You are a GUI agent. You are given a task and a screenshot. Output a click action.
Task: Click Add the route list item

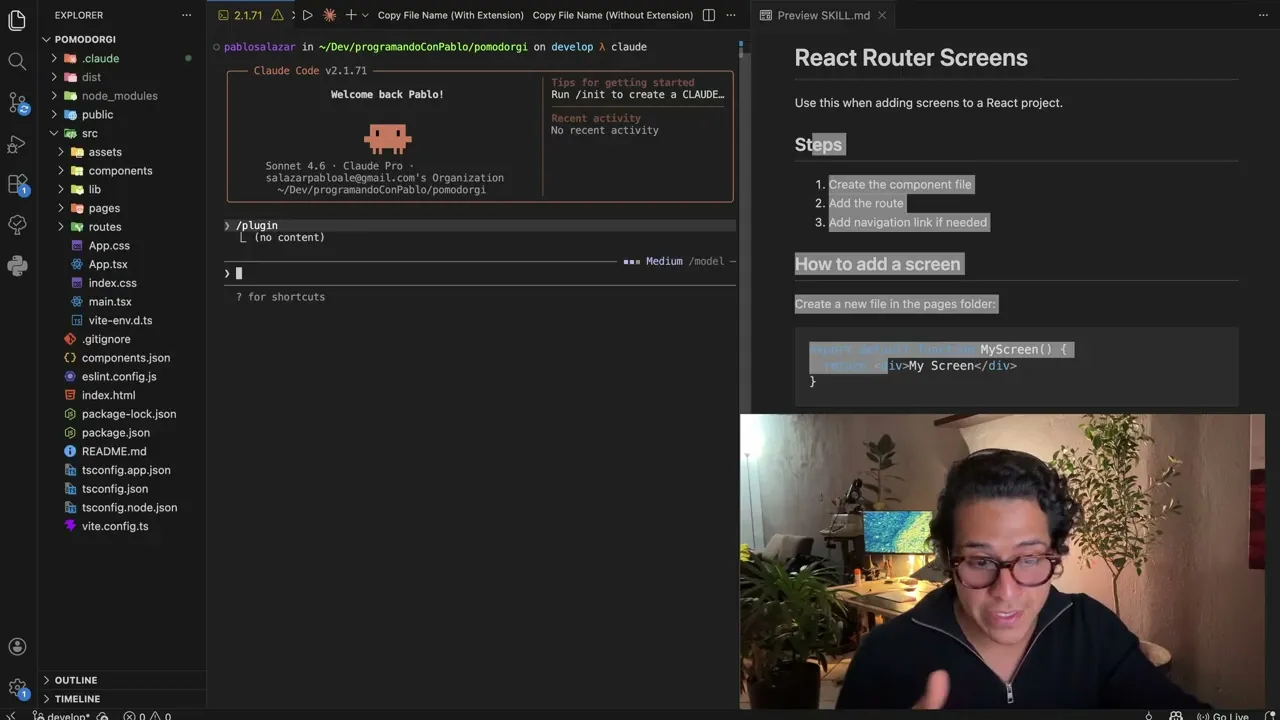pyautogui.click(x=866, y=203)
